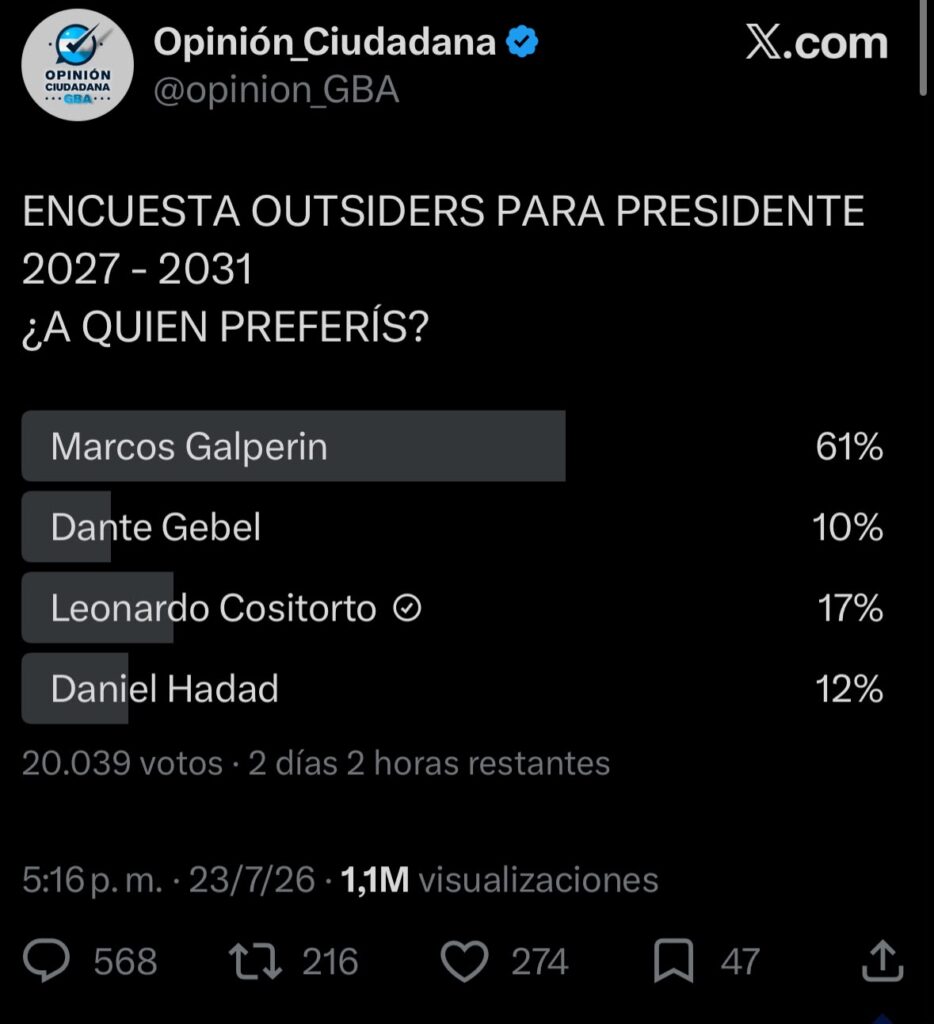Viewport: 934px width, 1024px height.
Task: Click the 61% result bar
Action: tap(293, 447)
